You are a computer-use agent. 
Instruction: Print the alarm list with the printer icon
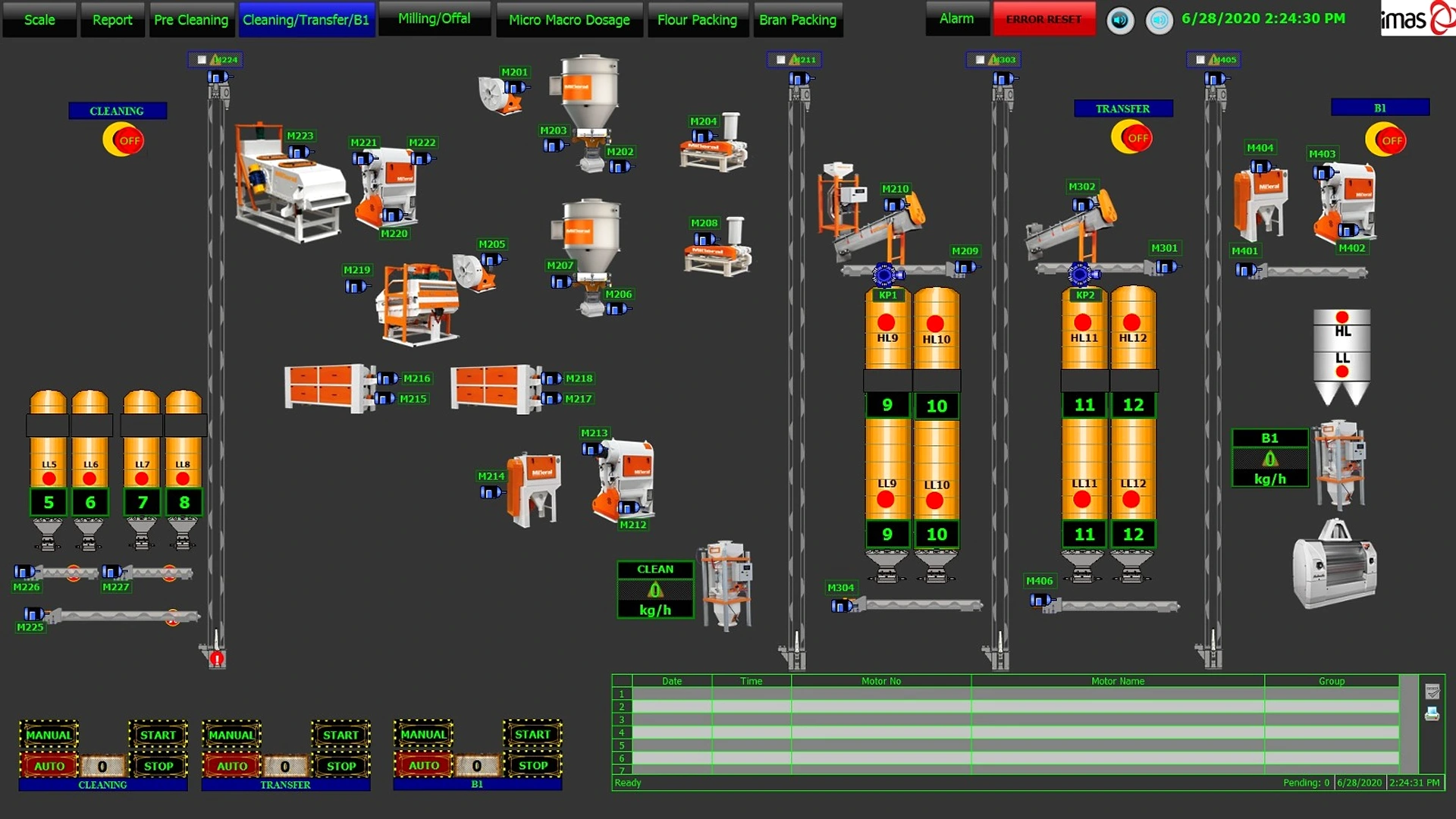pyautogui.click(x=1432, y=714)
